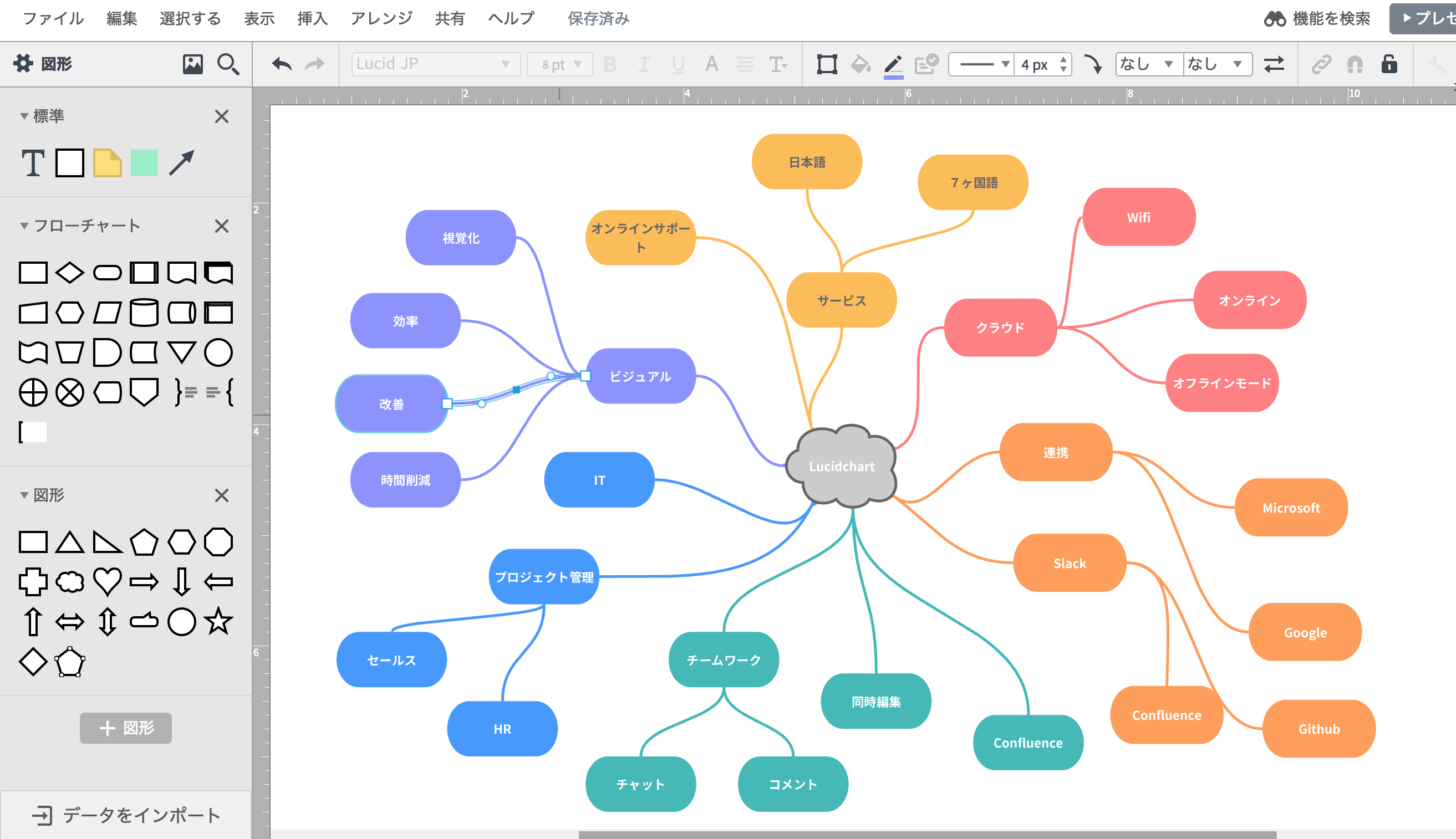This screenshot has height=839, width=1456.
Task: Choose the cross plus shape
Action: click(x=33, y=581)
